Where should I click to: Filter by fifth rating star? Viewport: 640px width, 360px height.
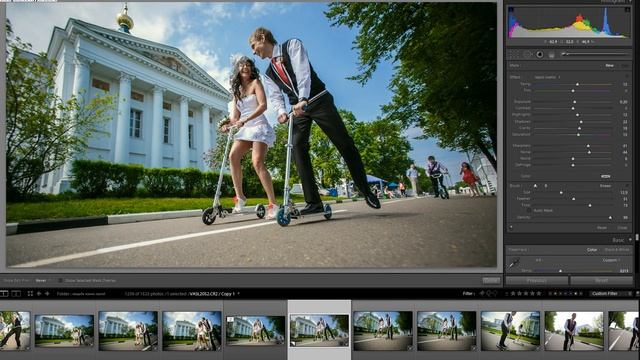tap(539, 293)
